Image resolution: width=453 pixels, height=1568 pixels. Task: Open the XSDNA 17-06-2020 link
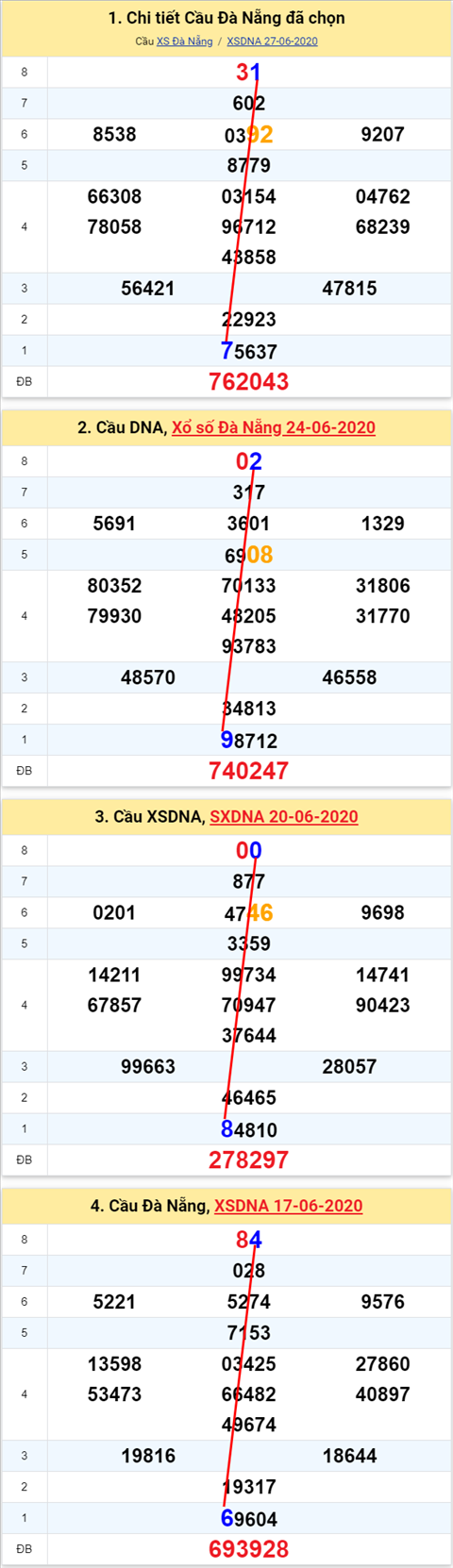(289, 1206)
